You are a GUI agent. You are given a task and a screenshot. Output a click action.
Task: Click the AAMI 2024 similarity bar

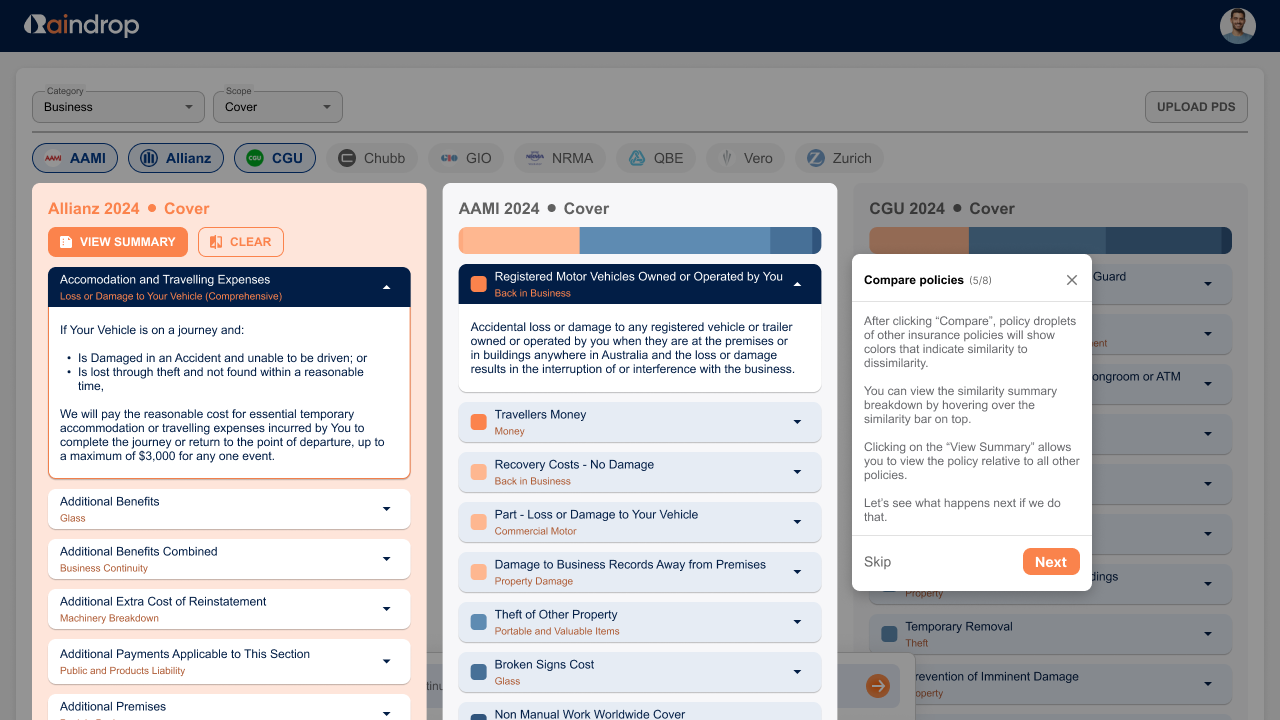point(639,240)
